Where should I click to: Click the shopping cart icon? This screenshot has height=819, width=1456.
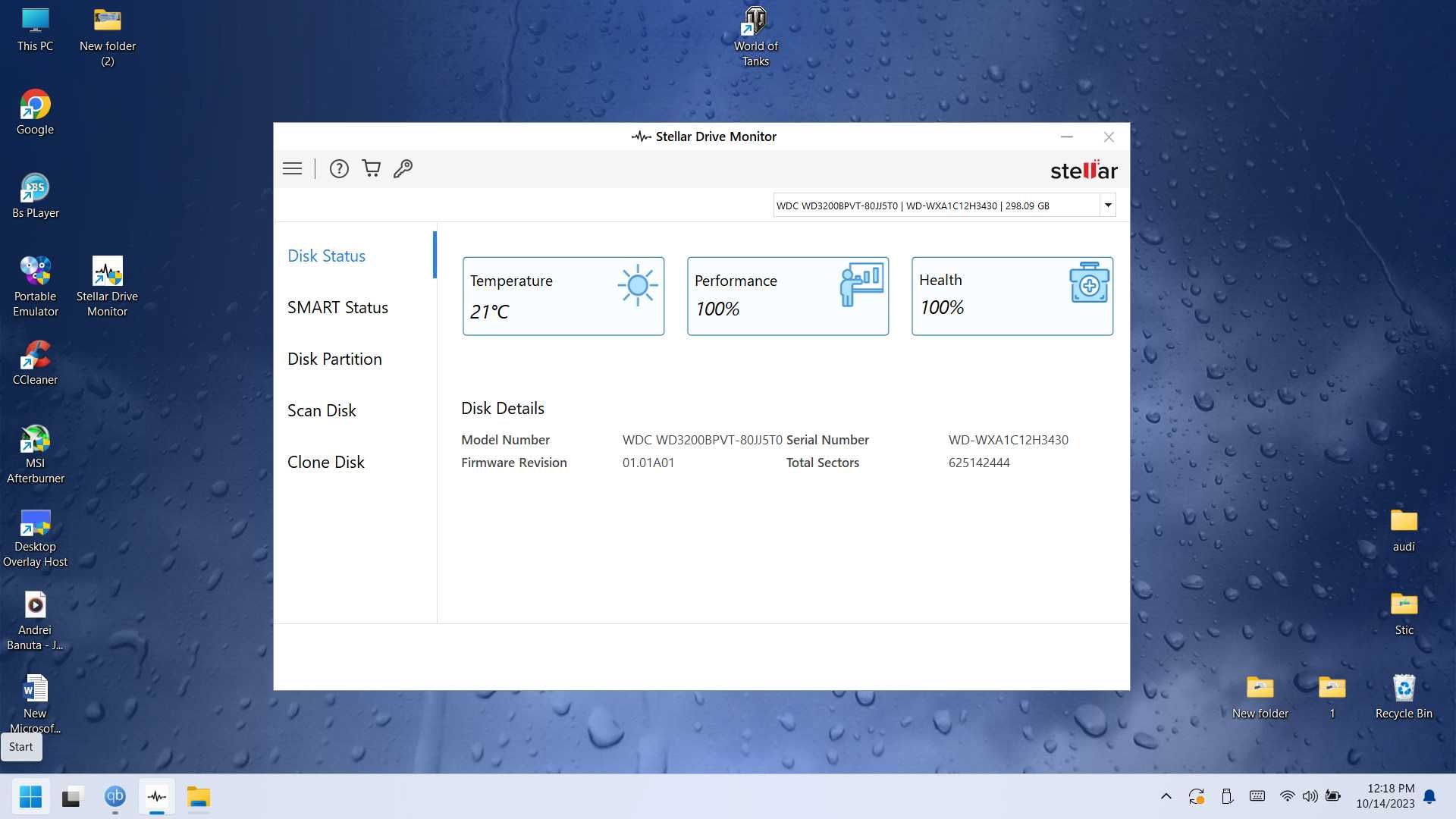coord(370,168)
